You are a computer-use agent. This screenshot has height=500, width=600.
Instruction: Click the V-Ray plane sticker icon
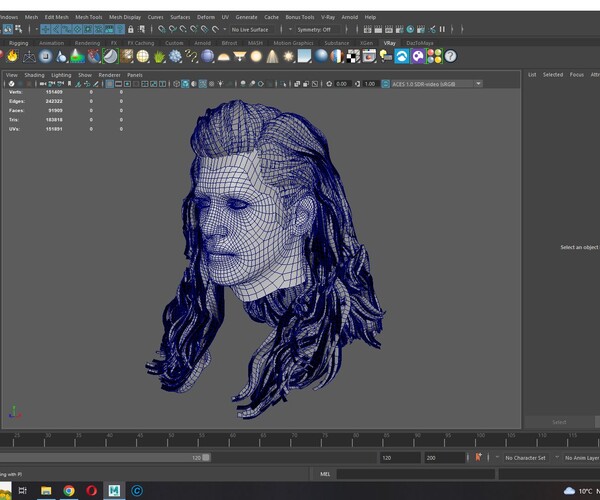110,56
